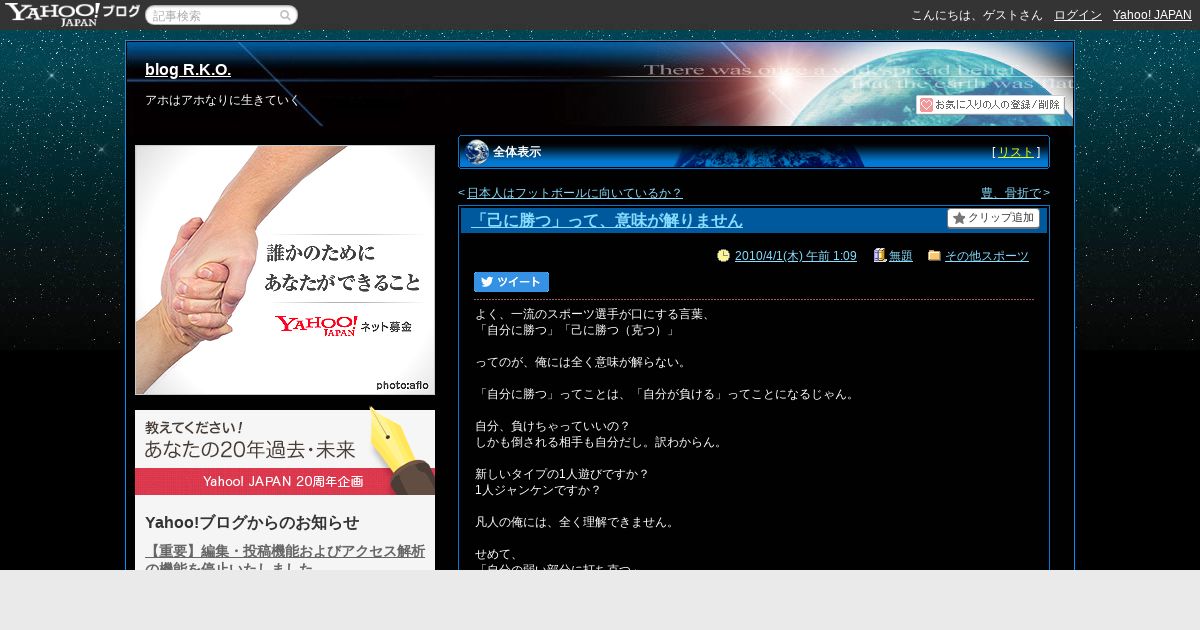Open the blog R.K.O. title link
This screenshot has height=630, width=1200.
pyautogui.click(x=188, y=69)
